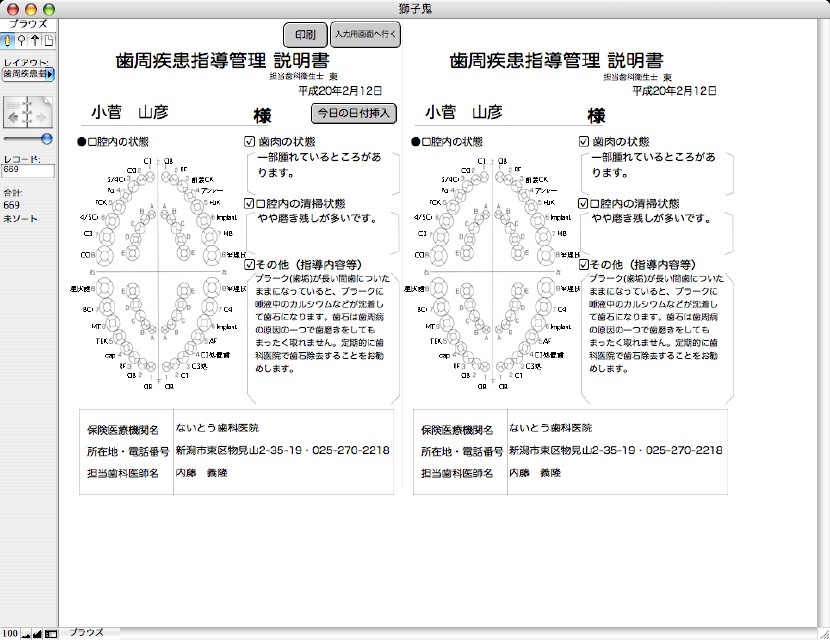
Task: Click the clinic name ないとう歯科医院 in the right form
Action: click(551, 428)
